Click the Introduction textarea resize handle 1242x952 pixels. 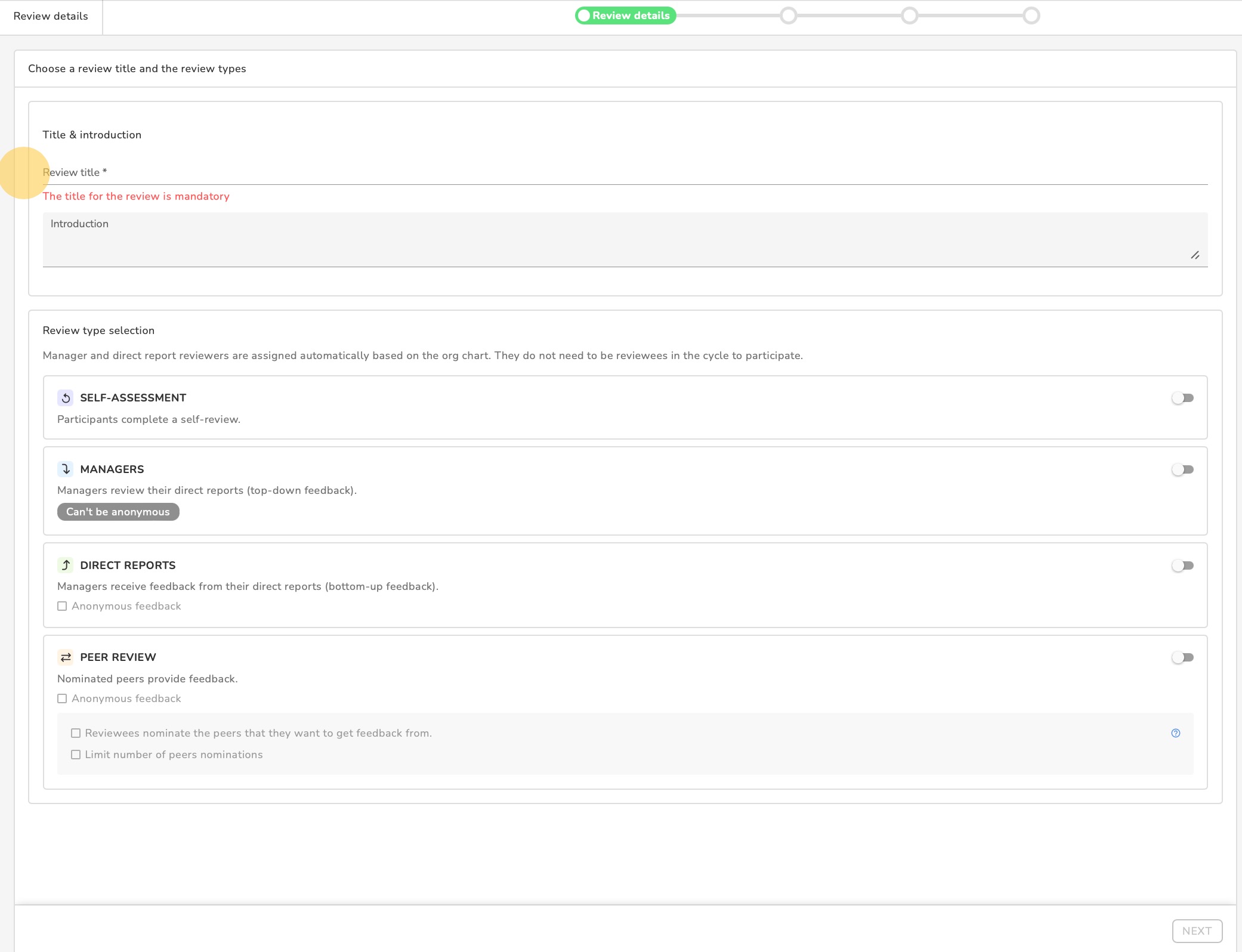coord(1195,255)
